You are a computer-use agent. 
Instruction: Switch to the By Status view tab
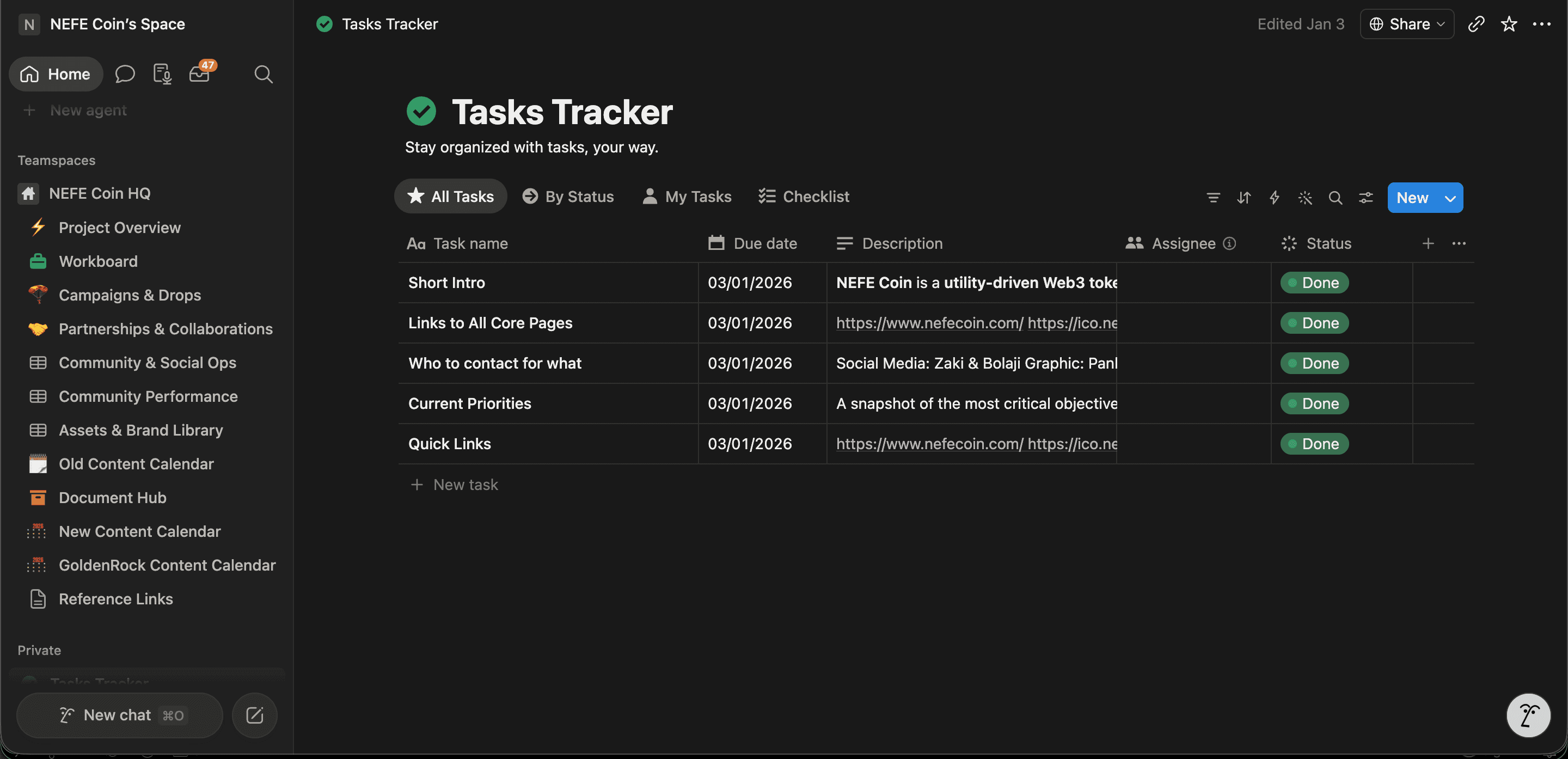click(568, 196)
